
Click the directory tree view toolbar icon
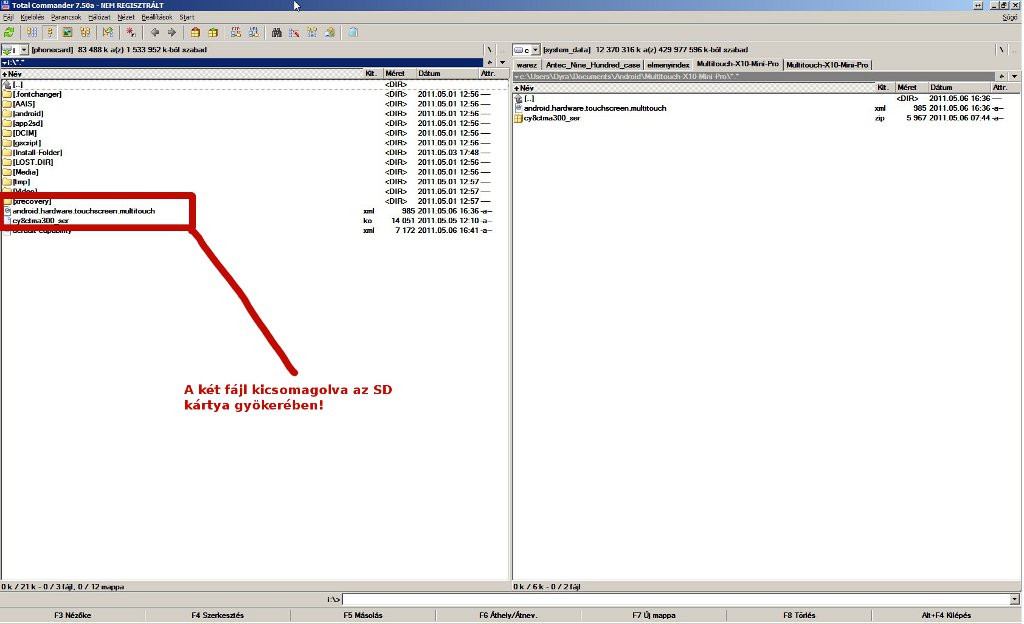coord(85,32)
